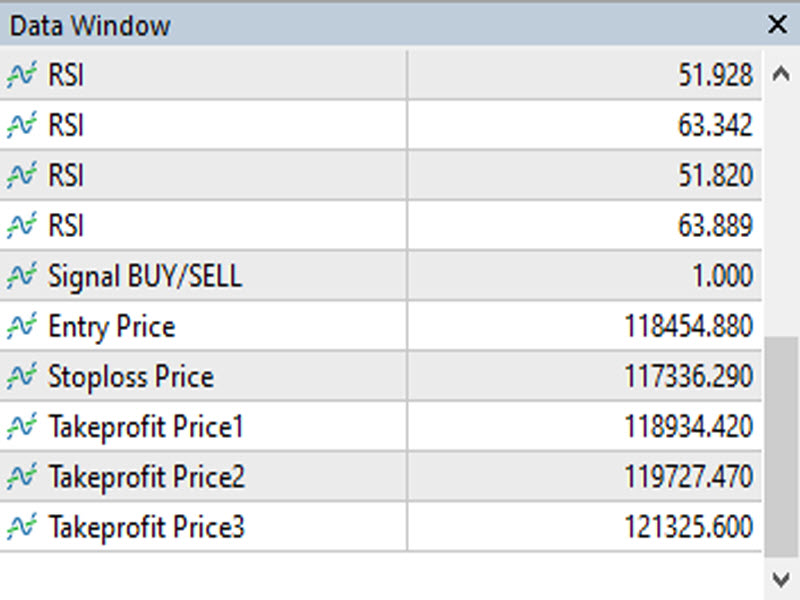The image size is (800, 600).
Task: Click the indicator icon beside RSI 51.820
Action: tap(22, 176)
